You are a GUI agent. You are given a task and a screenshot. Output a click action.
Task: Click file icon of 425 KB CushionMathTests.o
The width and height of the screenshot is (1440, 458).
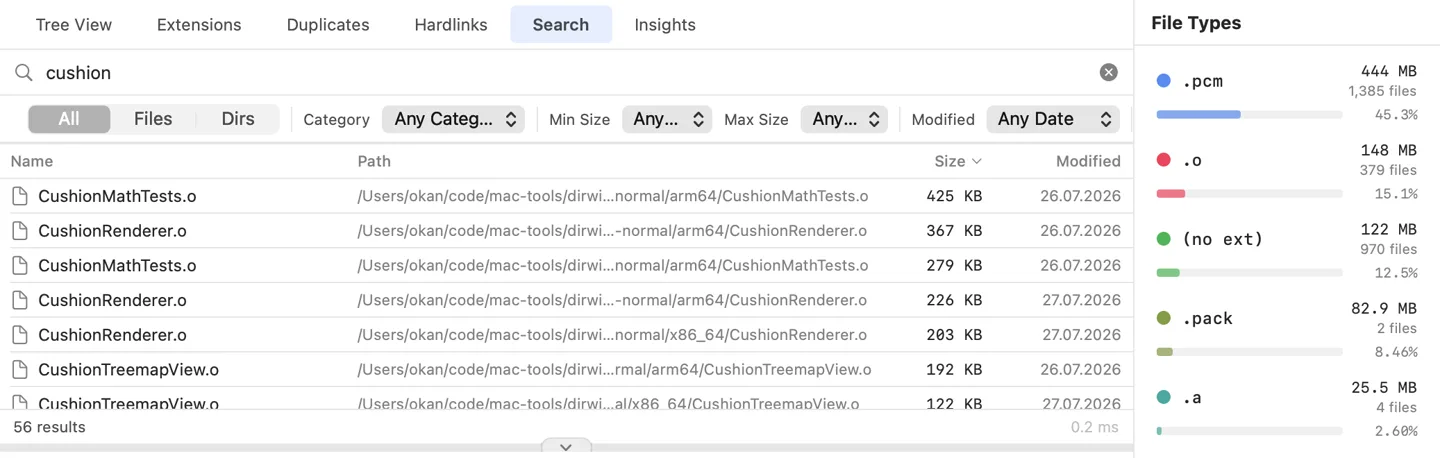tap(20, 196)
